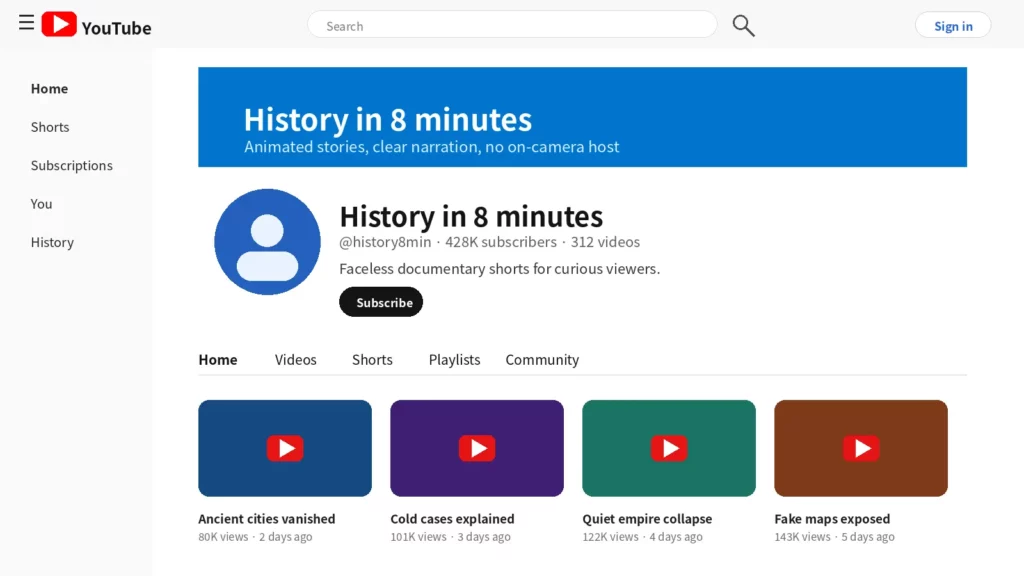Viewport: 1024px width, 576px height.
Task: Click the YouTube wordmark text
Action: tap(116, 28)
